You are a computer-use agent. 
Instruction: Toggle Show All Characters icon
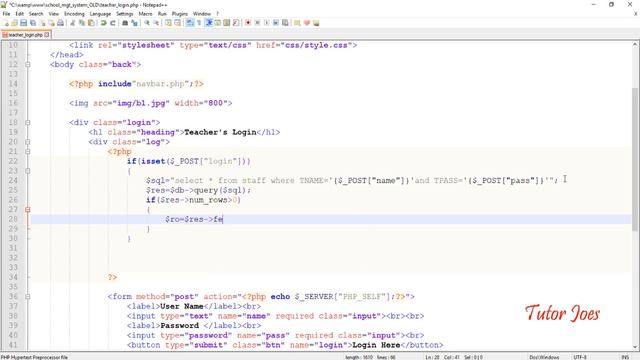tap(199, 23)
